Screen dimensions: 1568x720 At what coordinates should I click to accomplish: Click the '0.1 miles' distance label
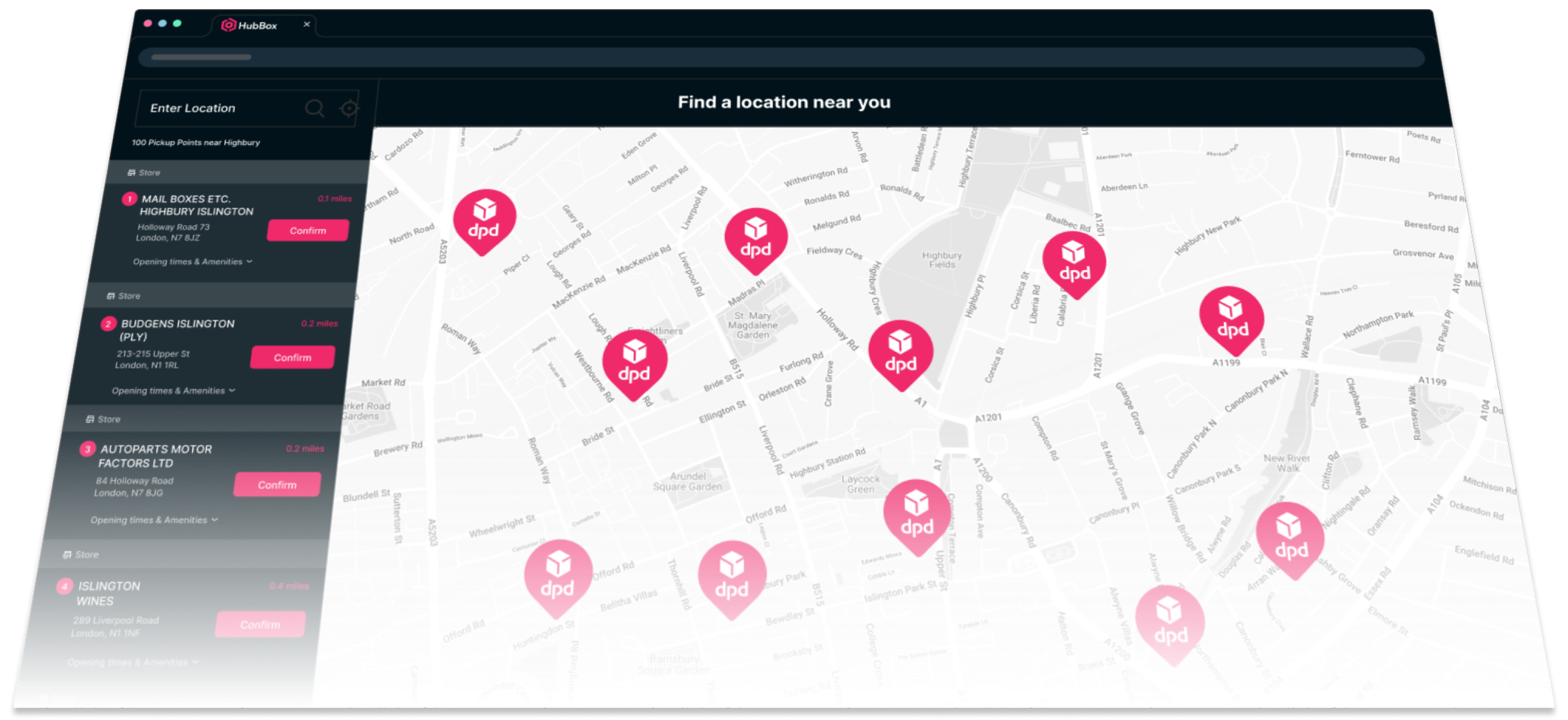coord(335,198)
